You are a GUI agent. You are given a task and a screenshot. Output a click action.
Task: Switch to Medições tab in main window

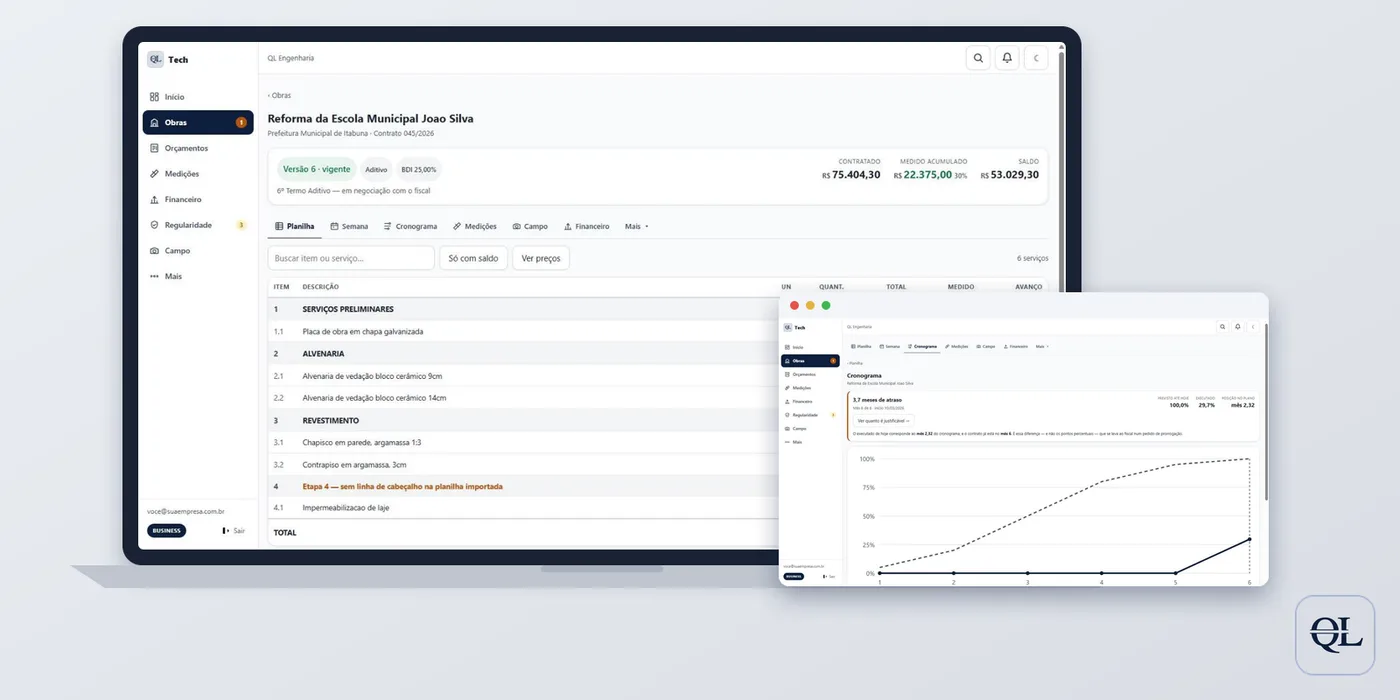(x=475, y=226)
